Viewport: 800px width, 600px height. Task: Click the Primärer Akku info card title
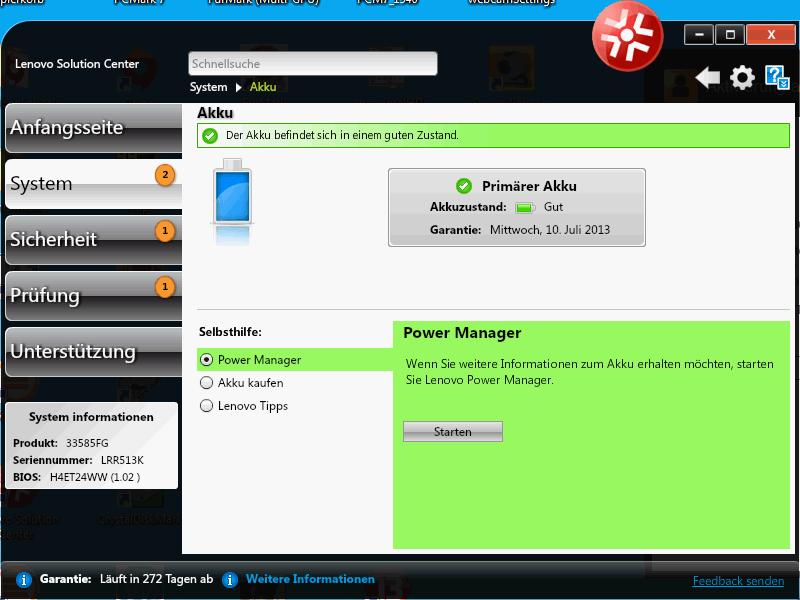click(529, 186)
